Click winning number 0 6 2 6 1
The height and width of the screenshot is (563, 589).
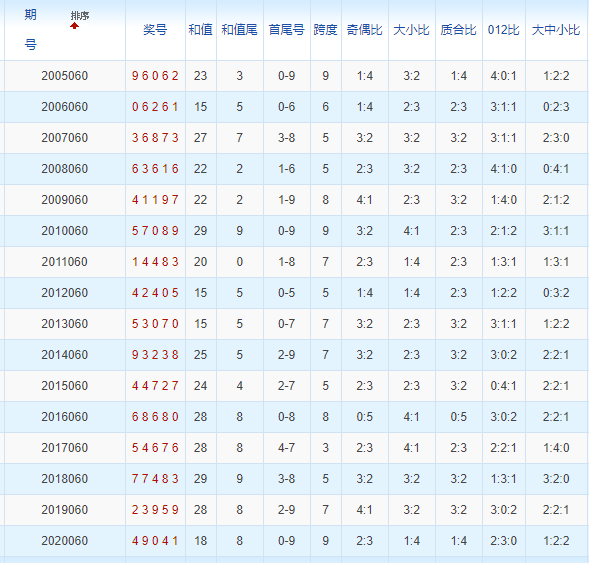click(155, 107)
